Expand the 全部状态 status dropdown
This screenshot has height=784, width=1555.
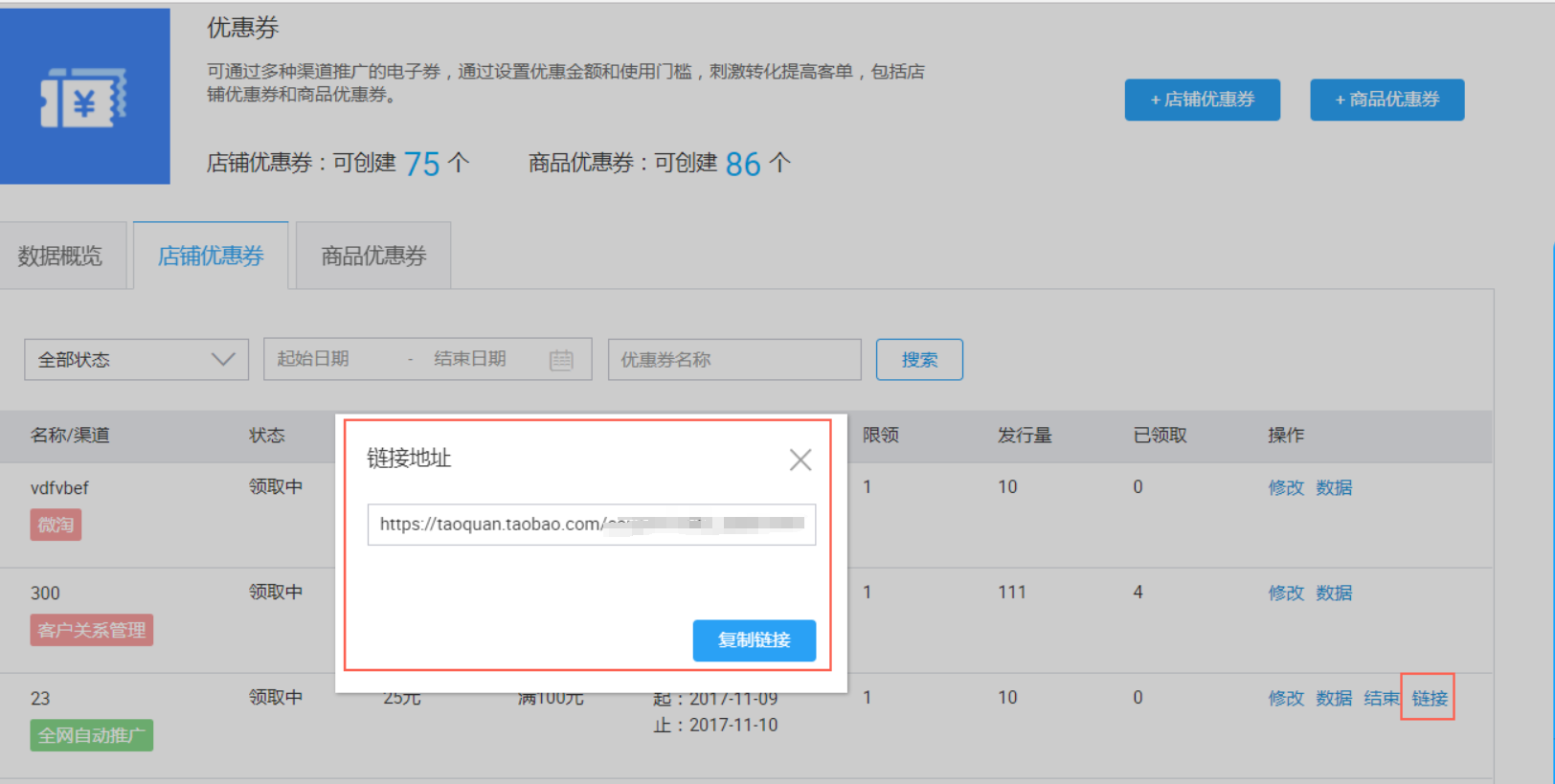click(x=136, y=360)
